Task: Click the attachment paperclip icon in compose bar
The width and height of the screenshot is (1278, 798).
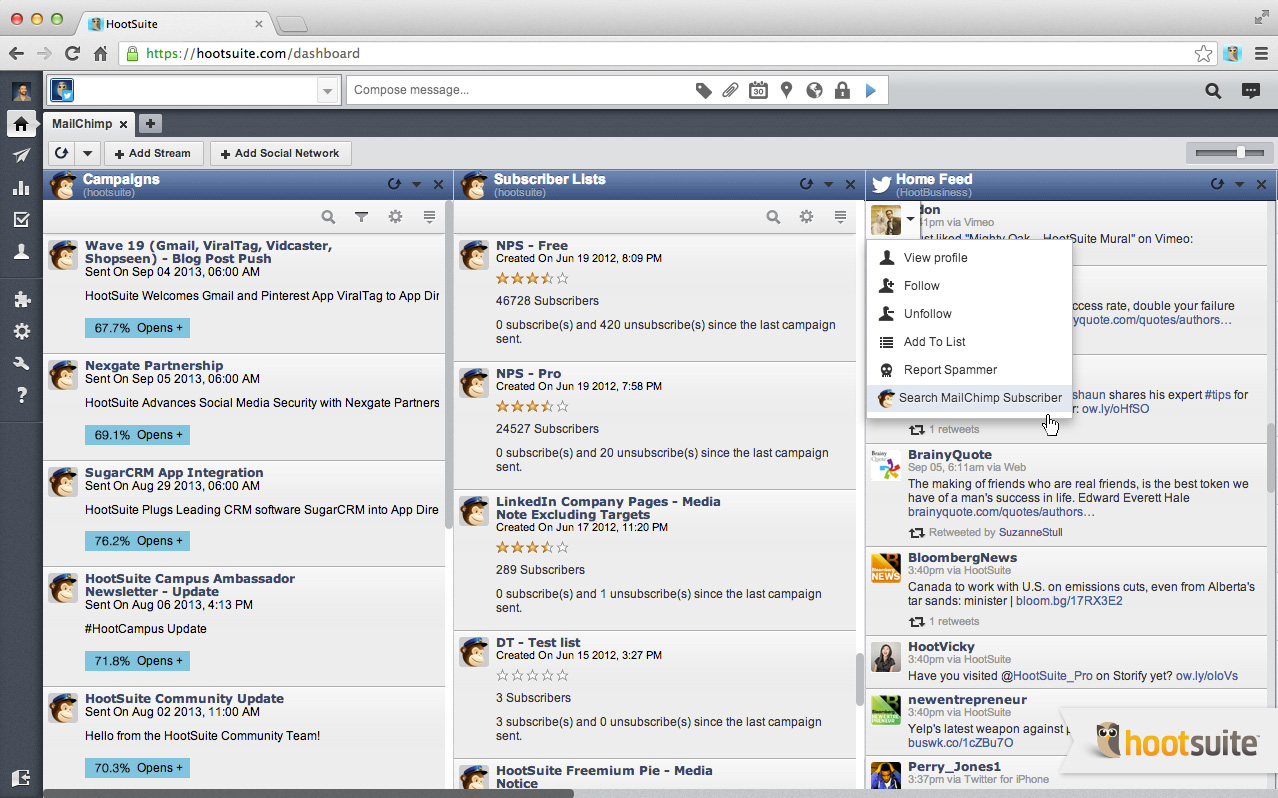Action: pyautogui.click(x=731, y=91)
